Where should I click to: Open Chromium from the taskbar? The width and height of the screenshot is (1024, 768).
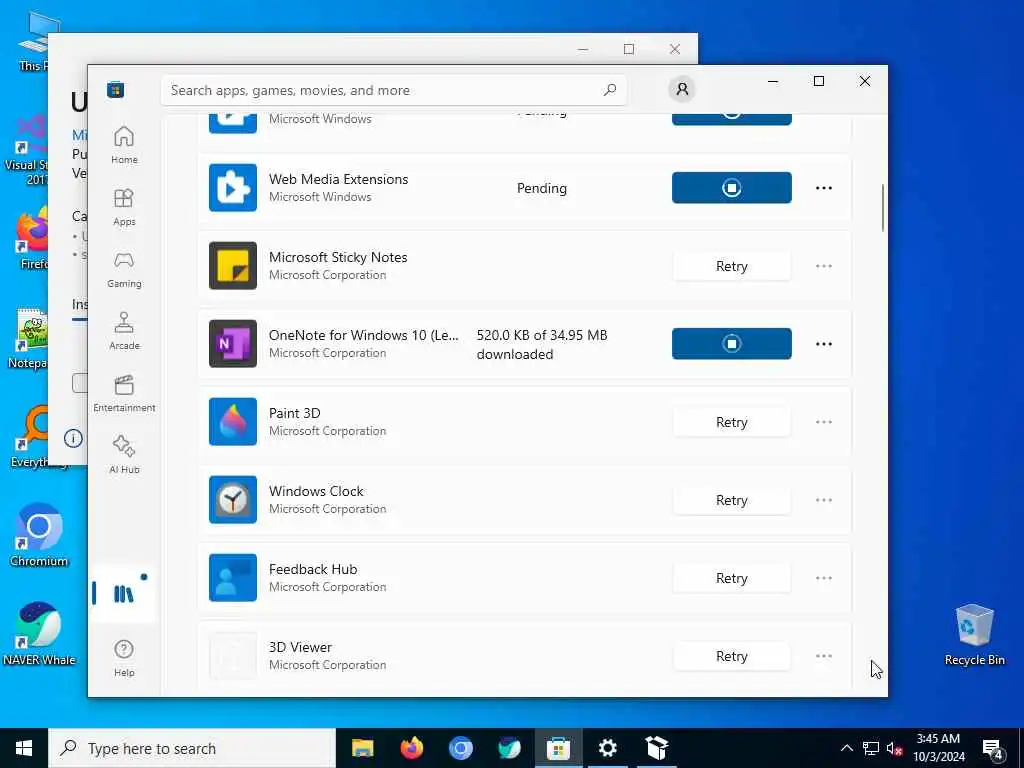click(x=460, y=748)
